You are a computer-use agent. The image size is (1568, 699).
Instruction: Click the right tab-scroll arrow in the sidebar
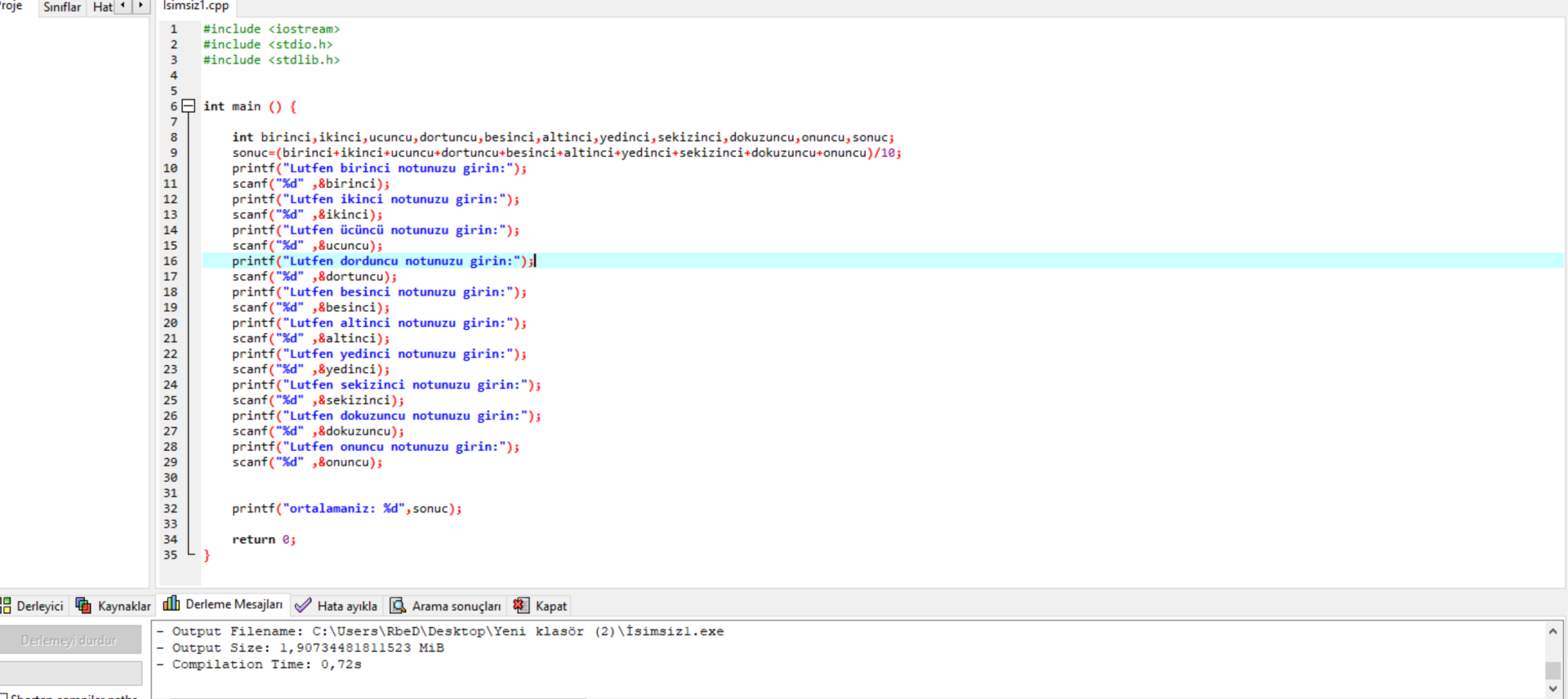(140, 6)
